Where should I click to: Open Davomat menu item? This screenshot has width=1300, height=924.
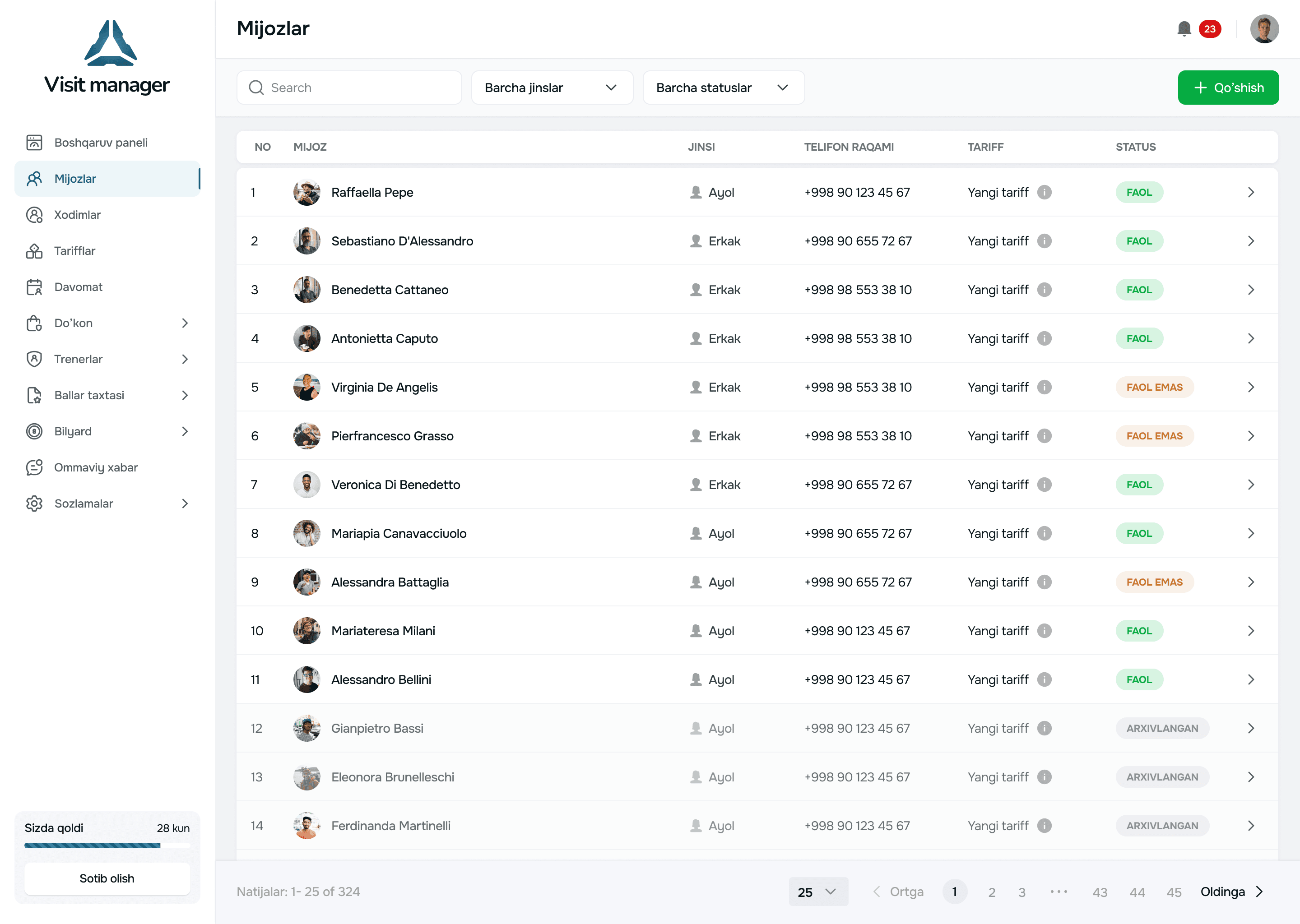107,287
